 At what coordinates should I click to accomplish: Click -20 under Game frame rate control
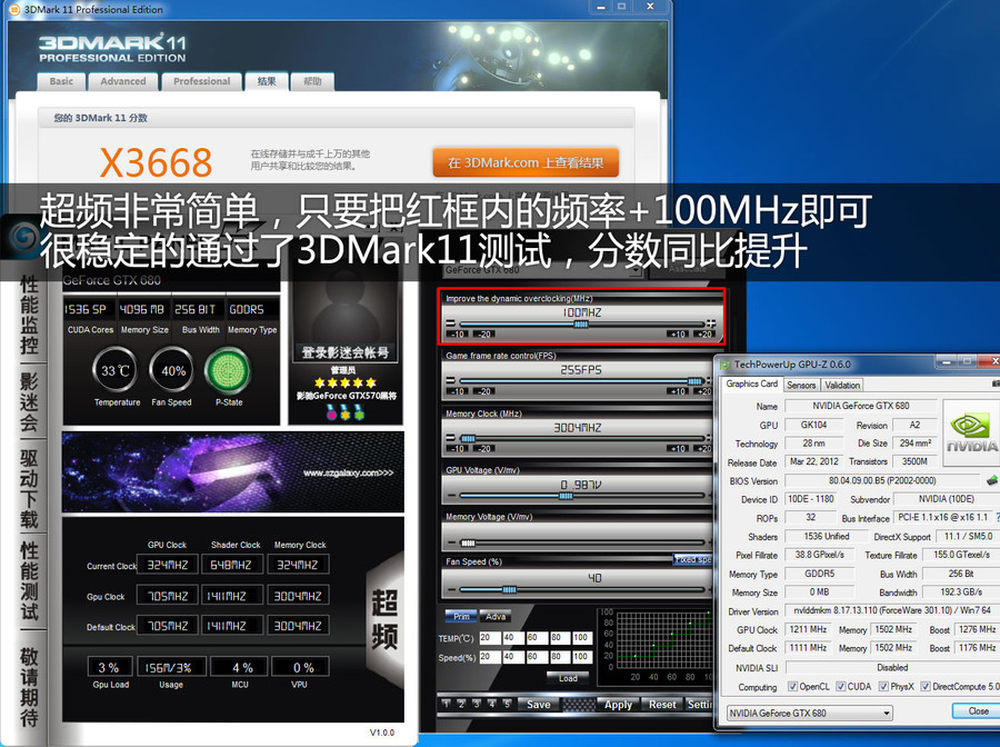point(485,392)
